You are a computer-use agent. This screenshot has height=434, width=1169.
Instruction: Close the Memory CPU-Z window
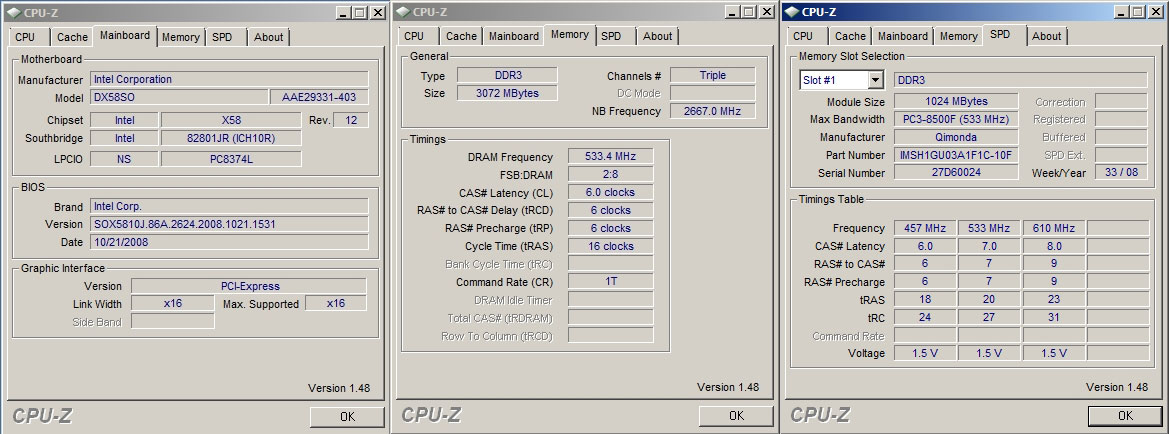coord(766,12)
